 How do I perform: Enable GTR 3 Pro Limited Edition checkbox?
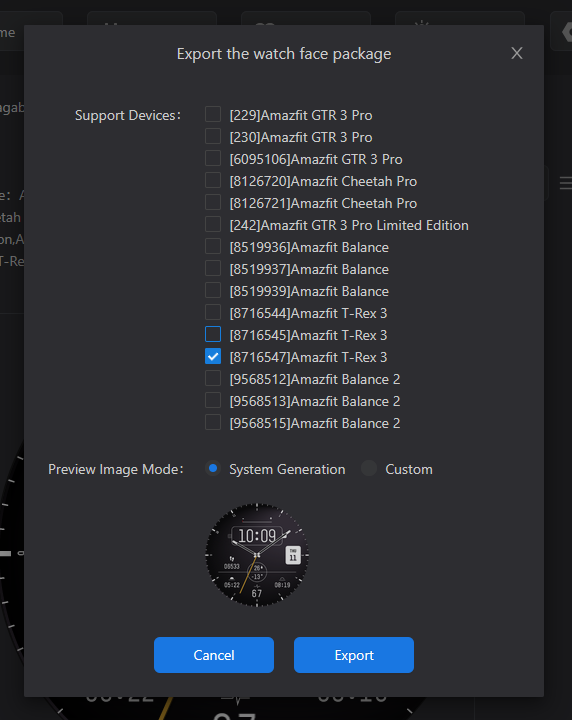coord(213,224)
